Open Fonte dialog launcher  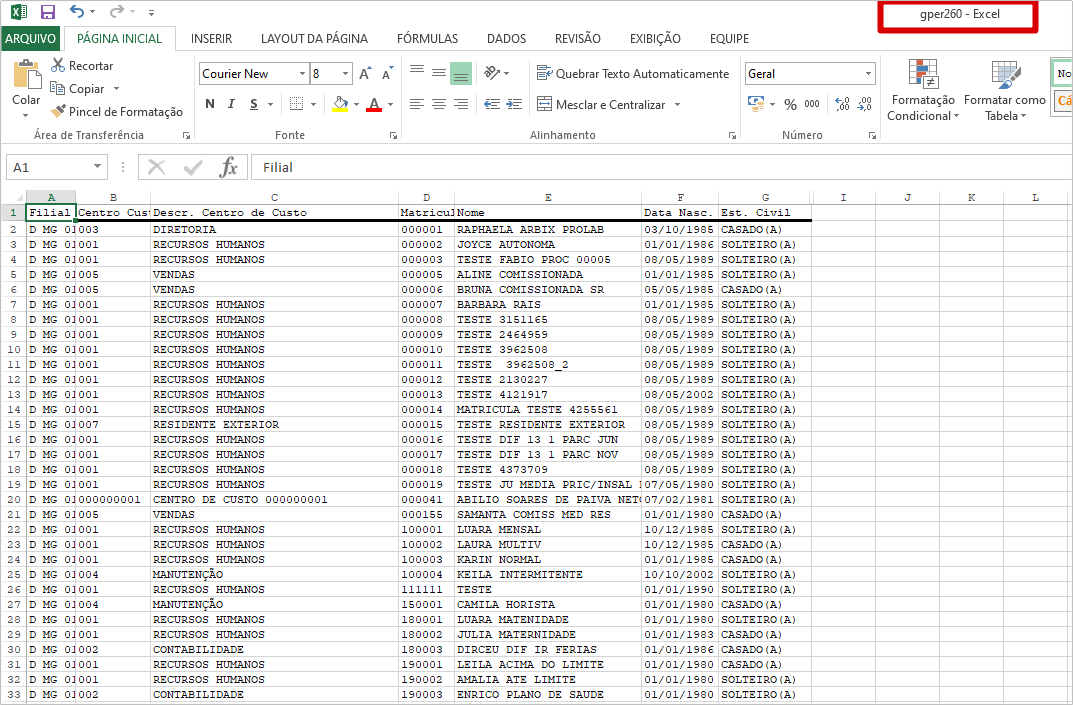pos(393,136)
